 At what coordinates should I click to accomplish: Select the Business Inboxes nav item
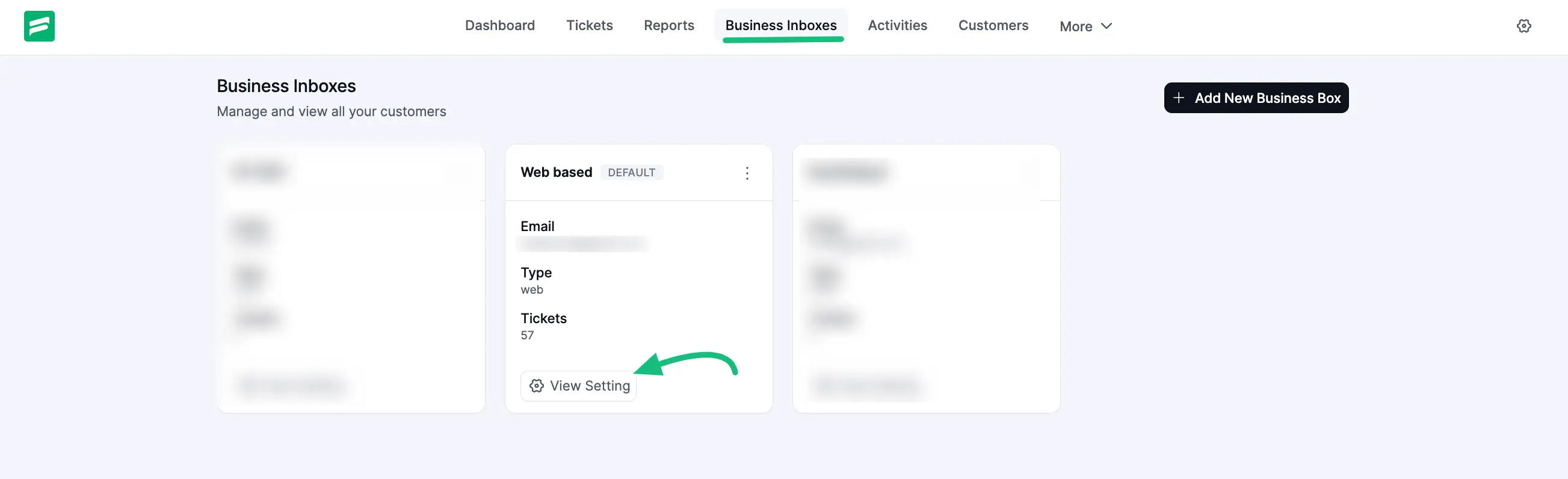[x=781, y=25]
